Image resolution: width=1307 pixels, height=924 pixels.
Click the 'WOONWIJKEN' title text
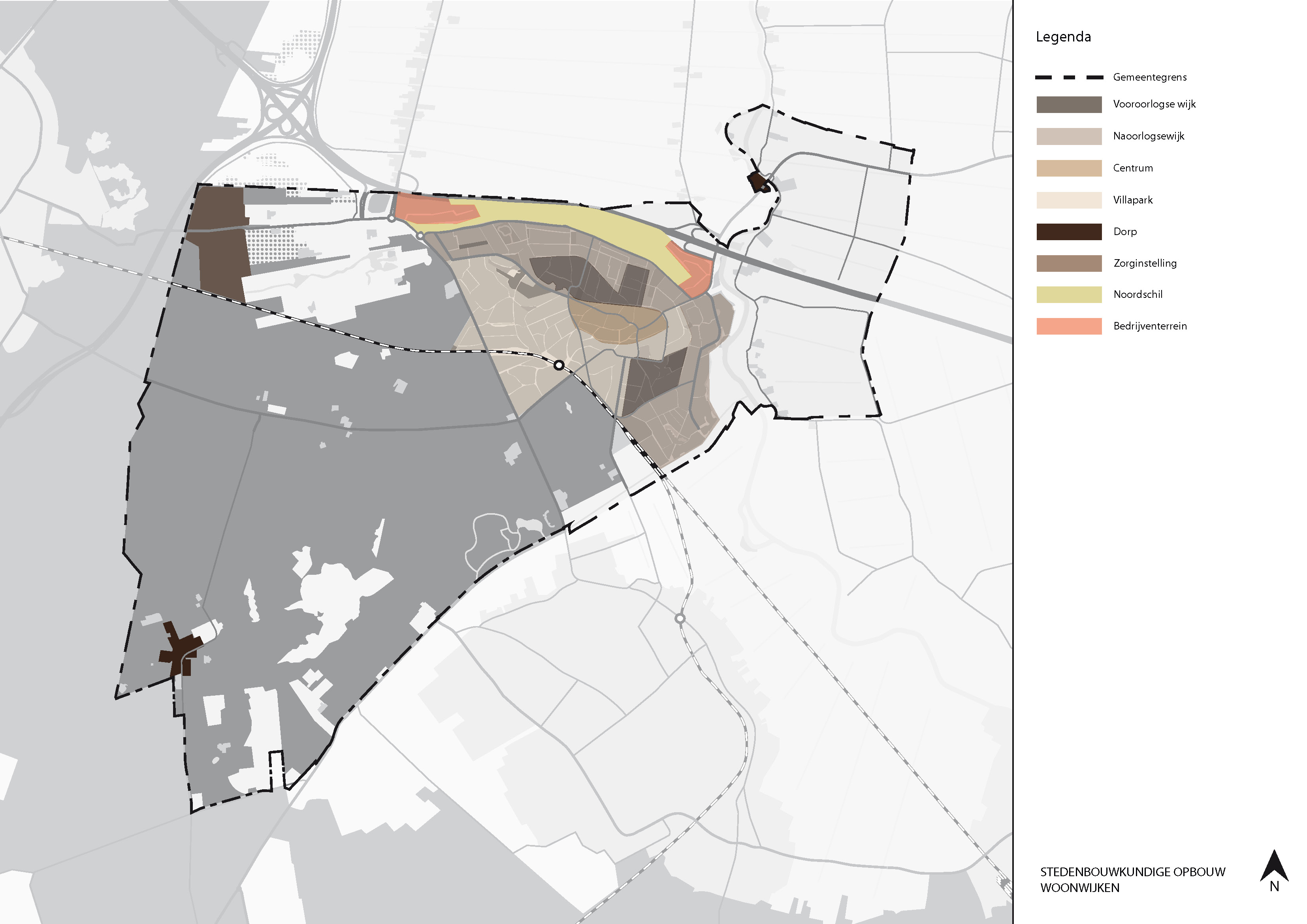point(1079,888)
